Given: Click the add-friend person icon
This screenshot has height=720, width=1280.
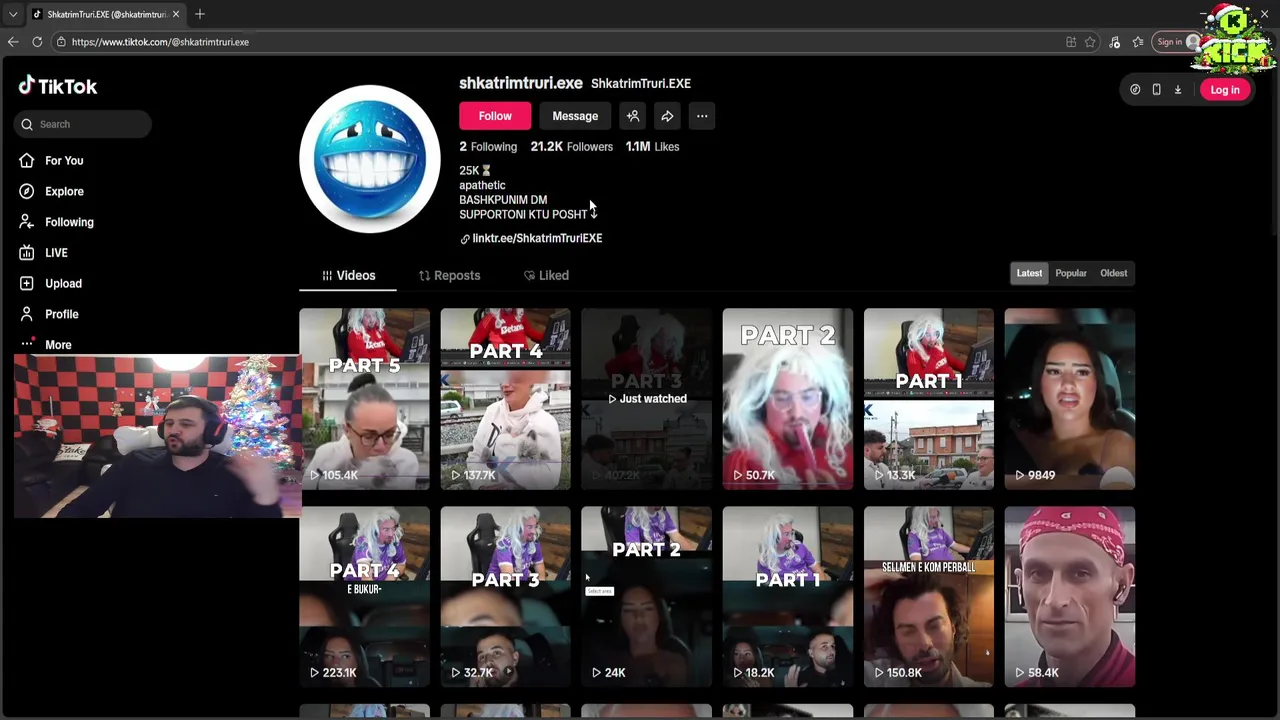Looking at the screenshot, I should 633,116.
